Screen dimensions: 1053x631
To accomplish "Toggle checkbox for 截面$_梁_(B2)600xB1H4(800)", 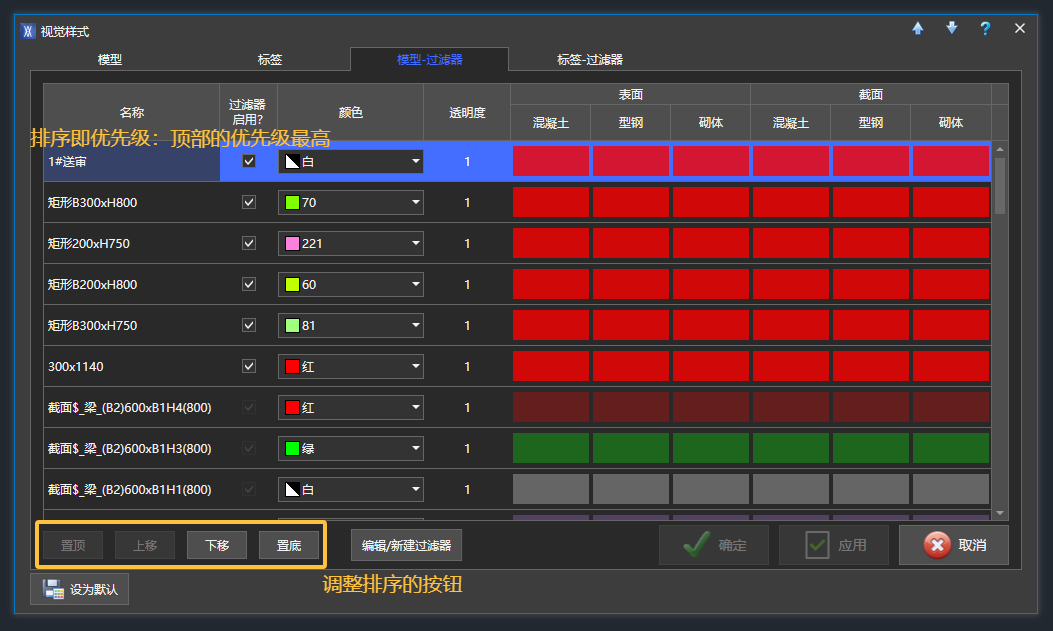I will click(248, 407).
